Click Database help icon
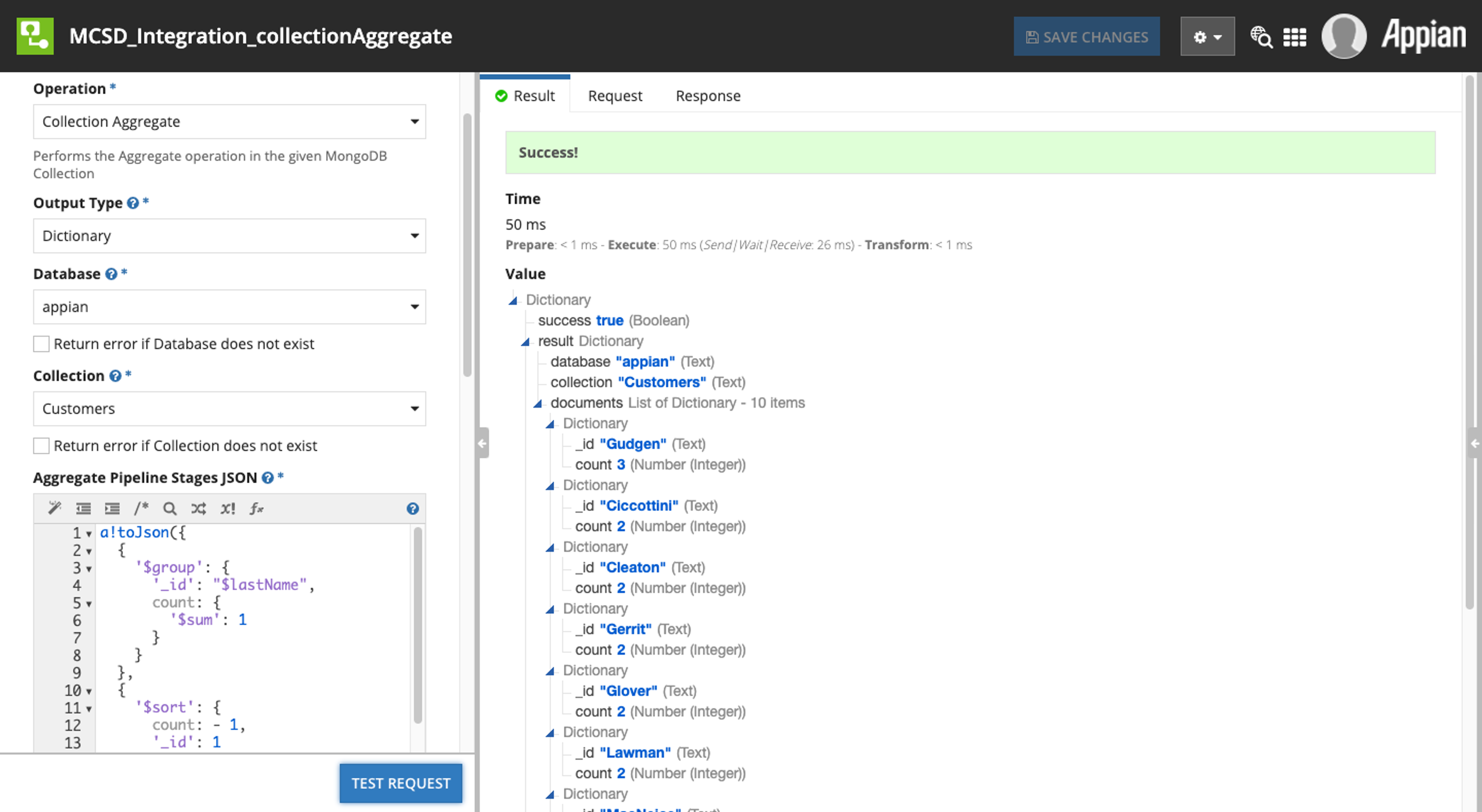Viewport: 1482px width, 812px height. point(111,274)
